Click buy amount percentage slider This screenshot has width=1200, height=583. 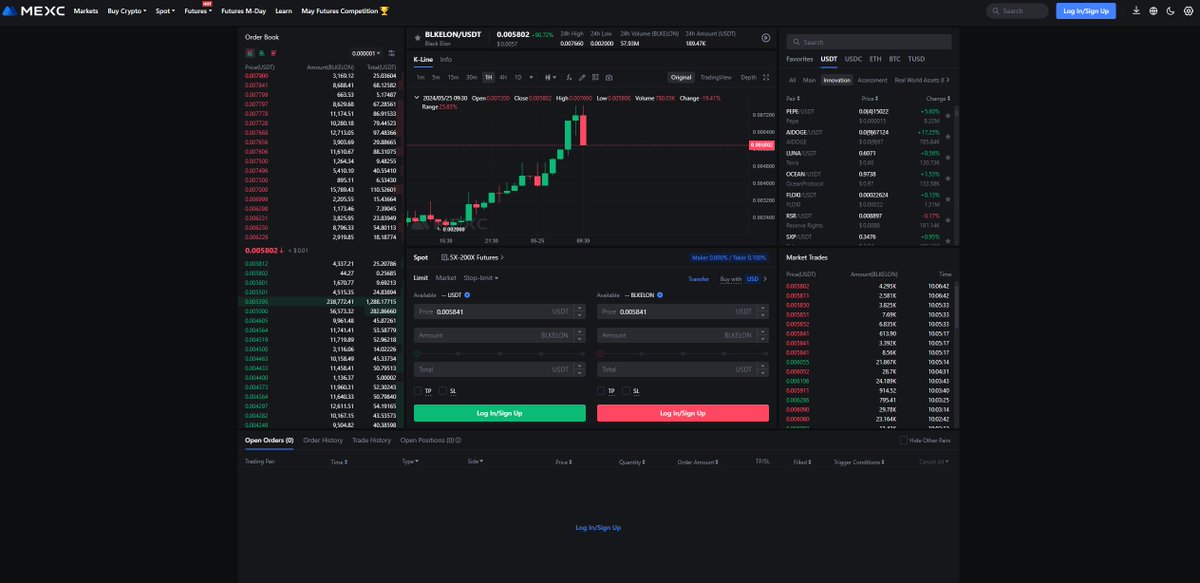pos(500,354)
